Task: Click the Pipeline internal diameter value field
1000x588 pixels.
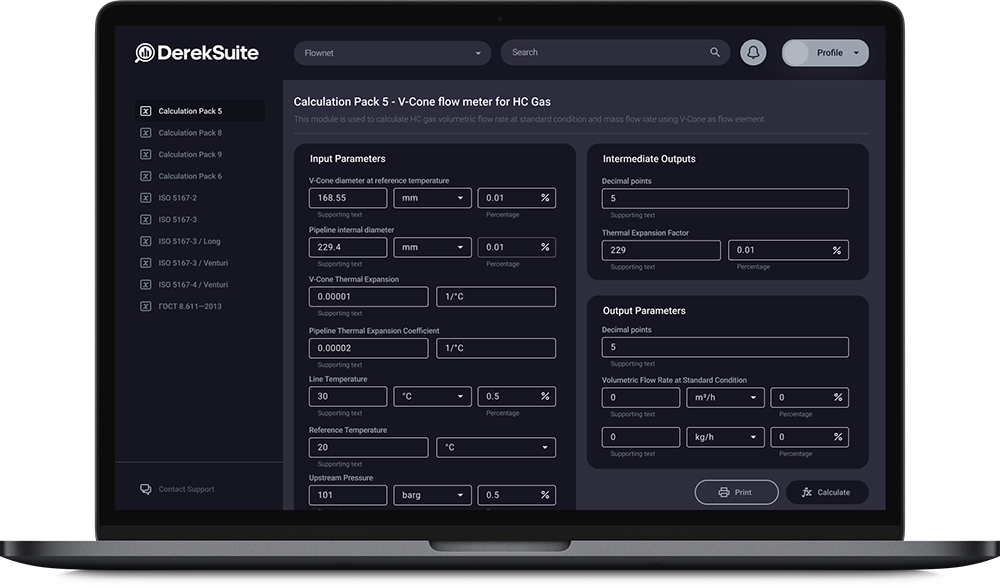Action: pyautogui.click(x=347, y=247)
